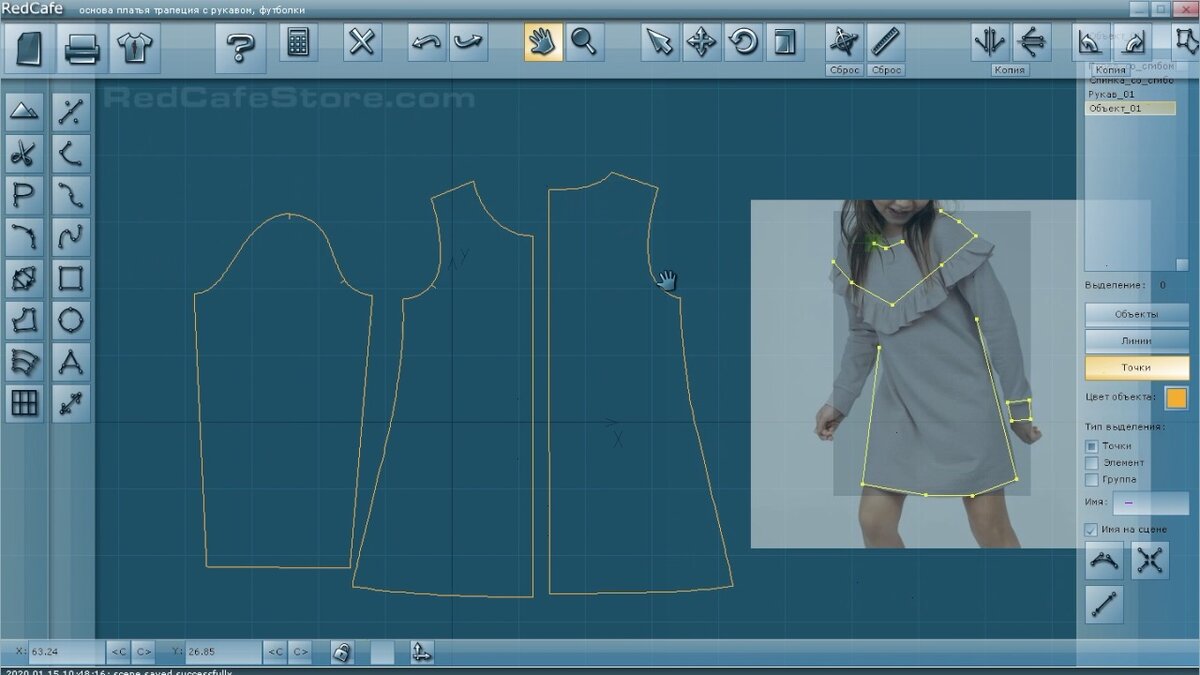Click the straight segment icon in right panel

(x=1105, y=605)
